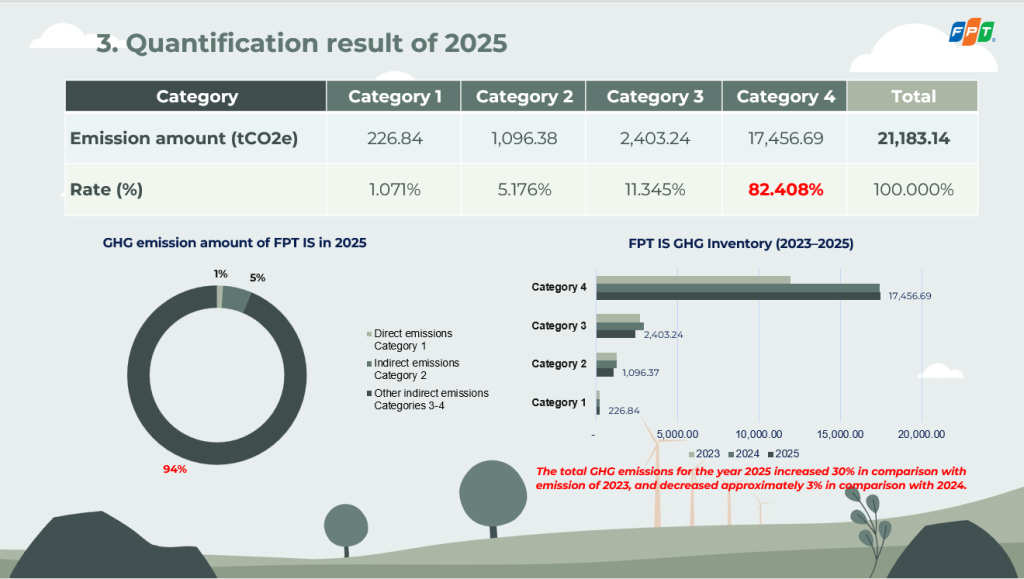Screen dimensions: 1024x579
Task: Select the chart title 'FPT IS GHG Inventory (2023–2025)'
Action: point(741,243)
